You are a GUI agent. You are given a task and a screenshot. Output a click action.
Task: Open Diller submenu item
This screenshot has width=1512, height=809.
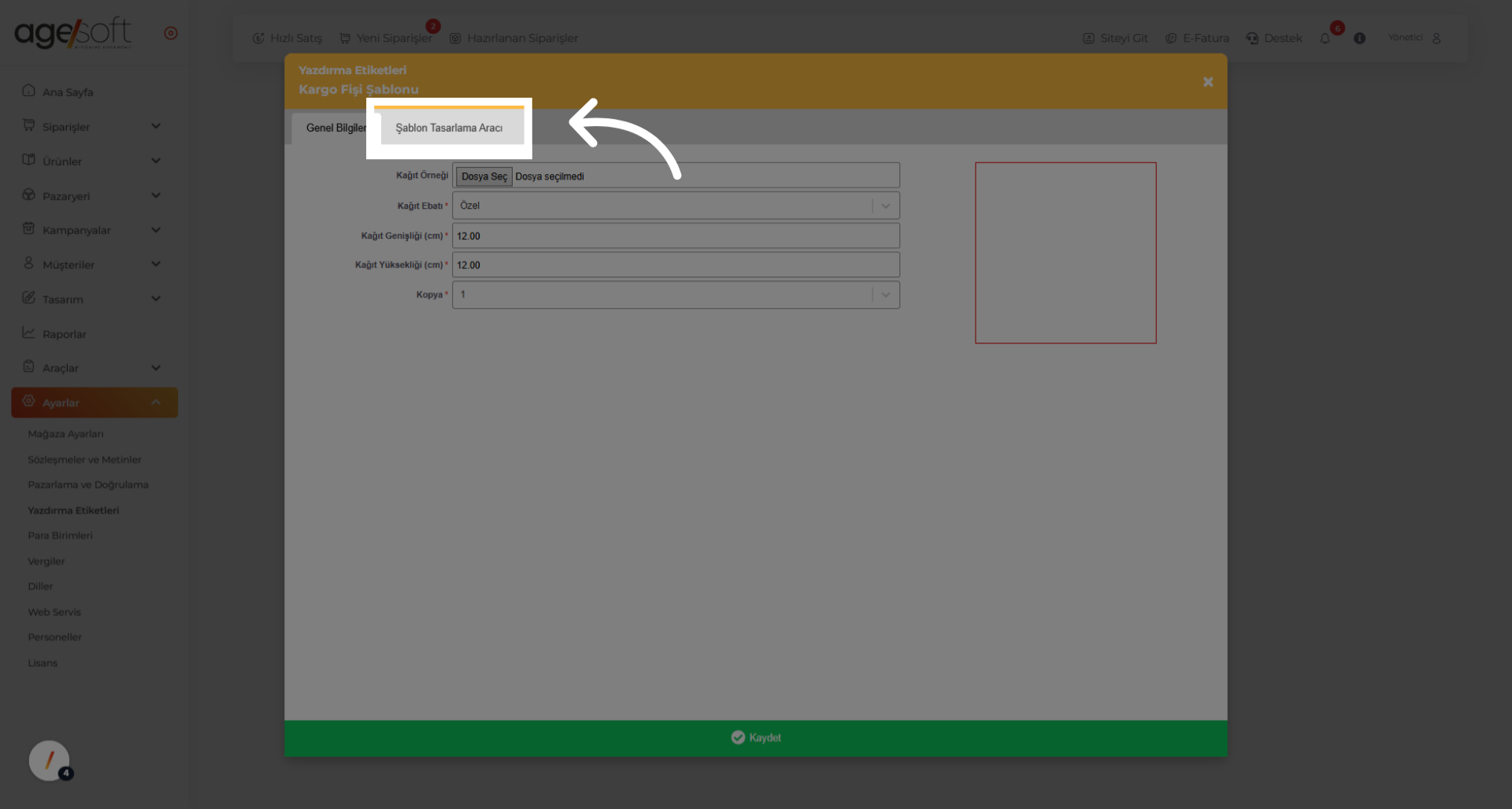click(x=40, y=586)
